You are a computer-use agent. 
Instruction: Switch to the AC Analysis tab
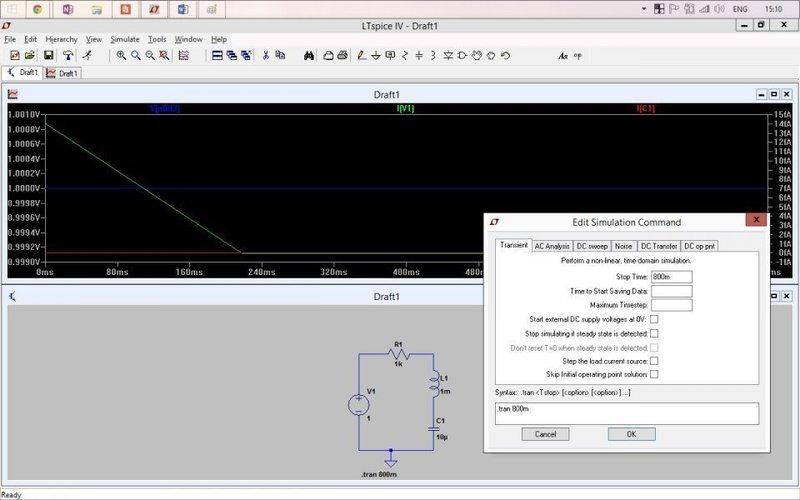point(552,246)
